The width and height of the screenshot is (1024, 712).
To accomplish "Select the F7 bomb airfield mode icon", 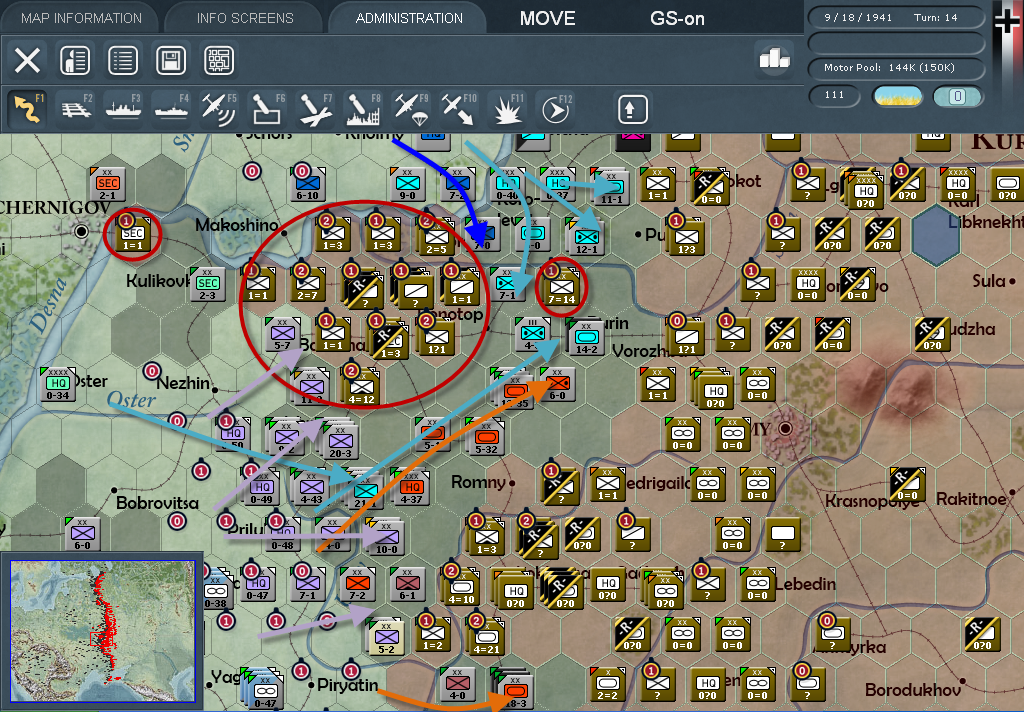I will tap(316, 109).
